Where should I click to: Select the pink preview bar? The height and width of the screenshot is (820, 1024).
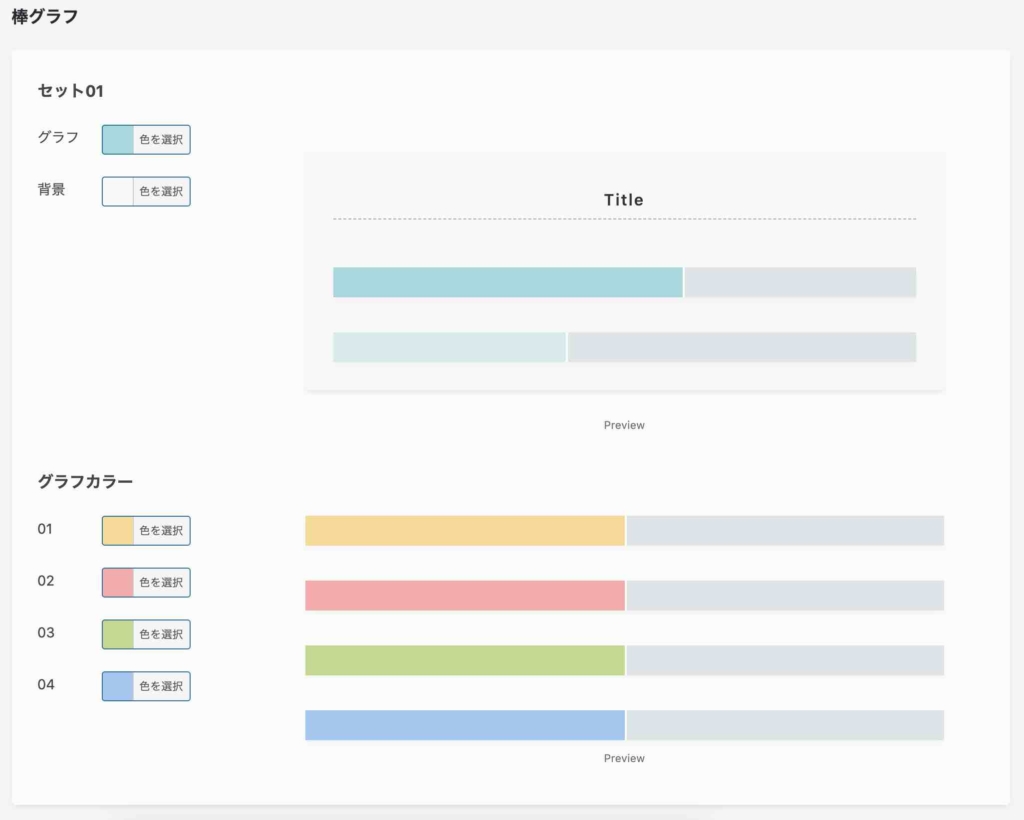[x=464, y=596]
